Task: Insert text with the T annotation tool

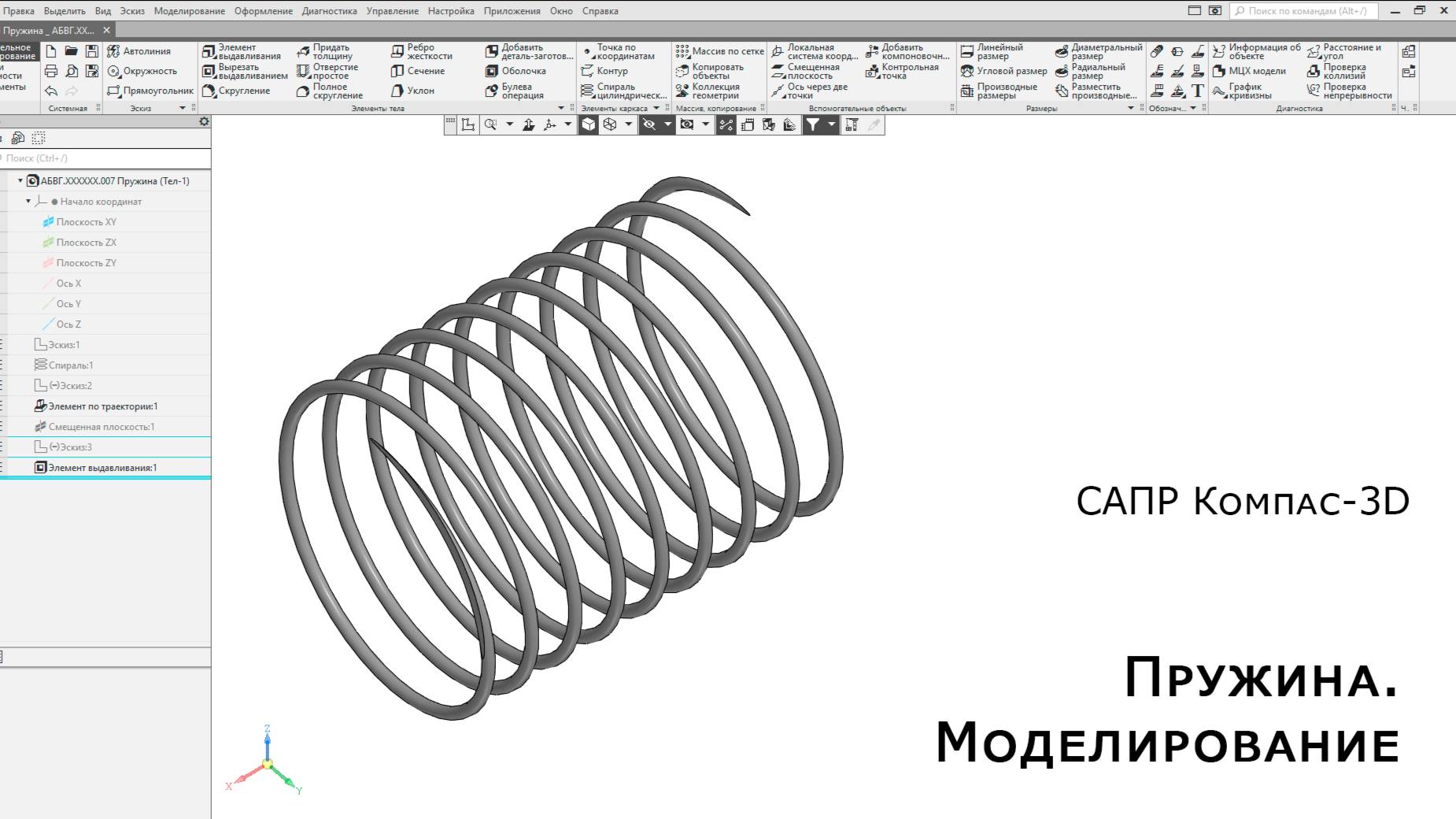Action: 1198,91
